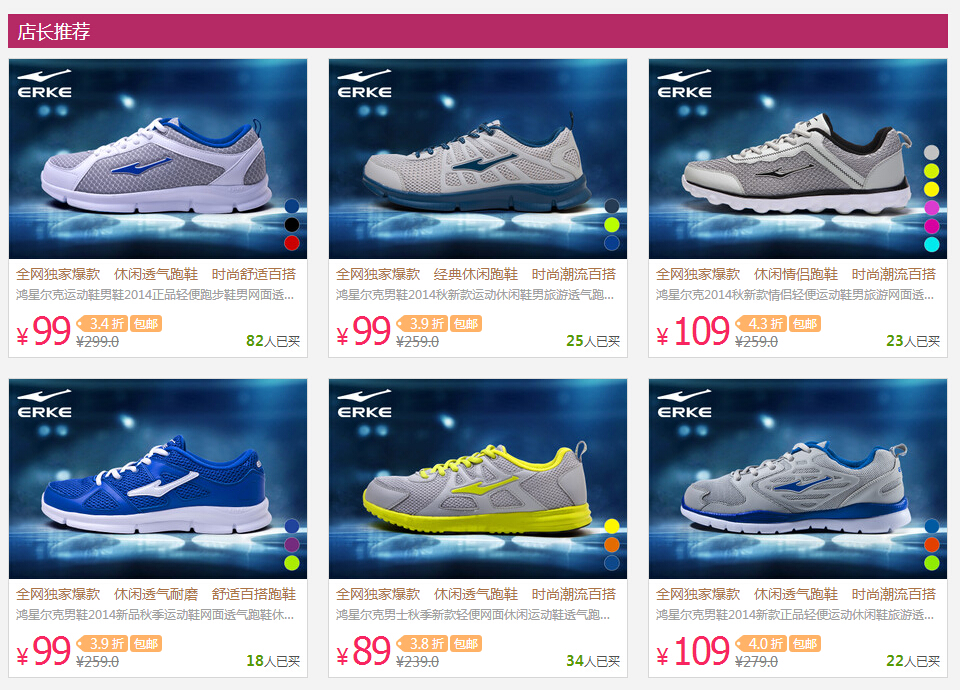The image size is (960, 690).
Task: Open the grey sneaker with black collar
Action: coord(798,159)
